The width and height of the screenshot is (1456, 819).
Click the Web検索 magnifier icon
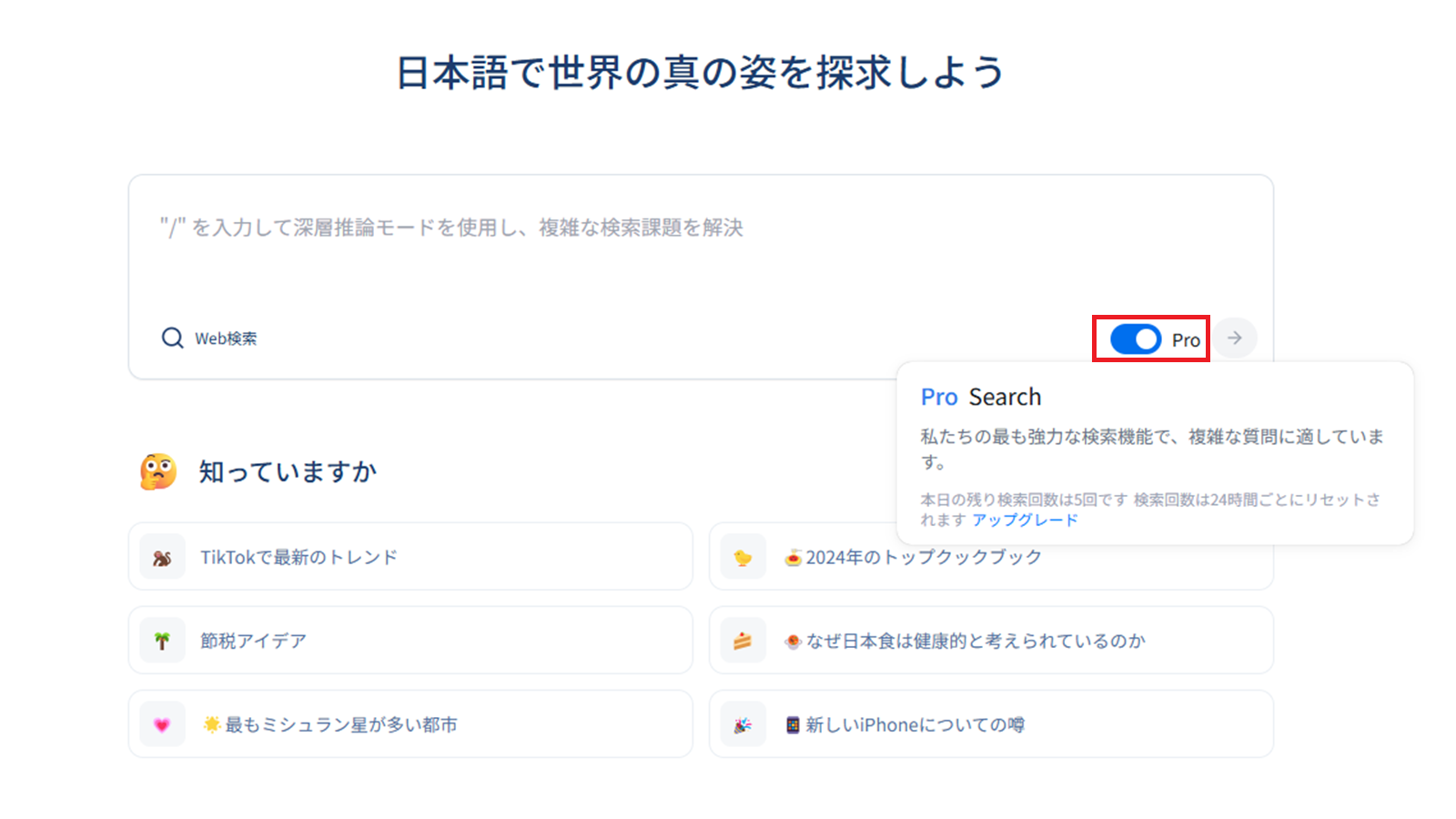[x=172, y=338]
